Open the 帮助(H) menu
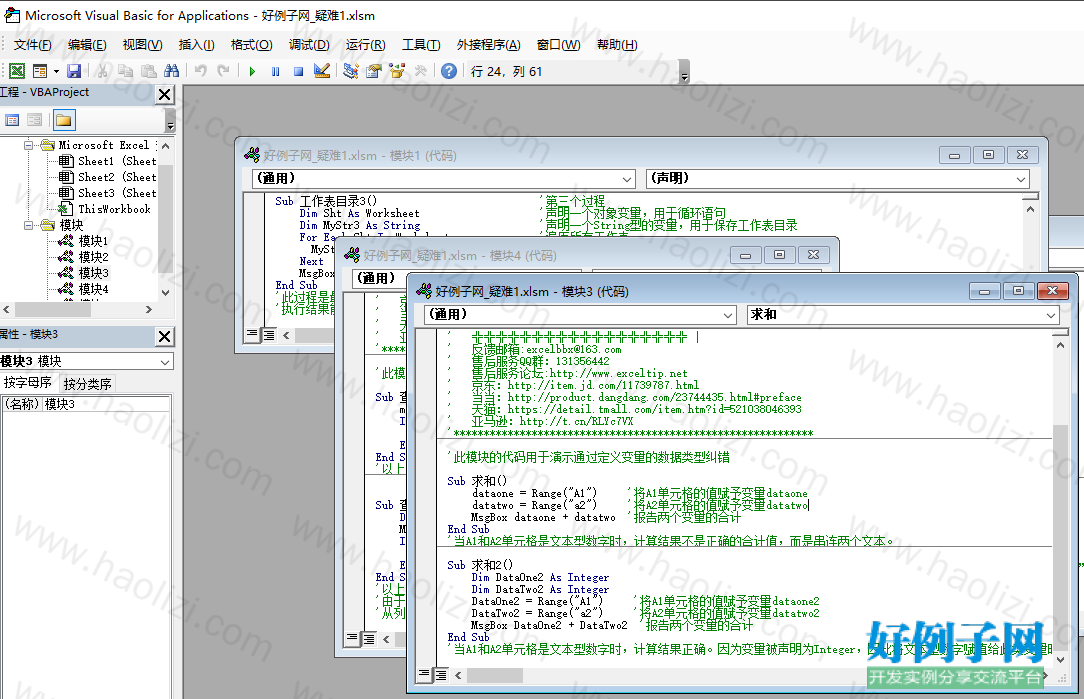 (617, 45)
